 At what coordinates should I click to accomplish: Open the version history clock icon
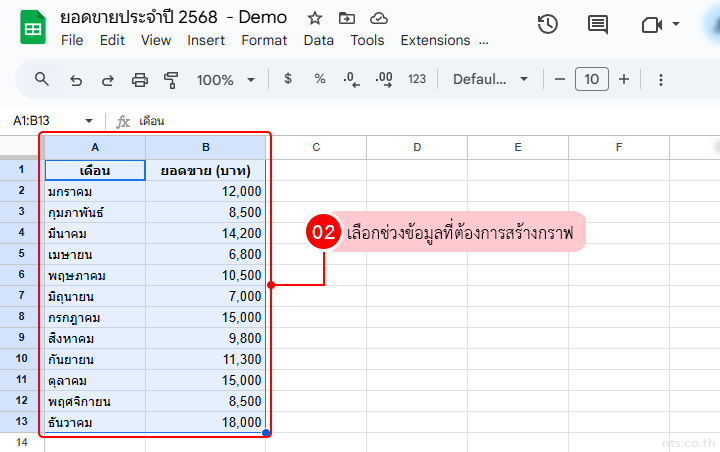(547, 25)
